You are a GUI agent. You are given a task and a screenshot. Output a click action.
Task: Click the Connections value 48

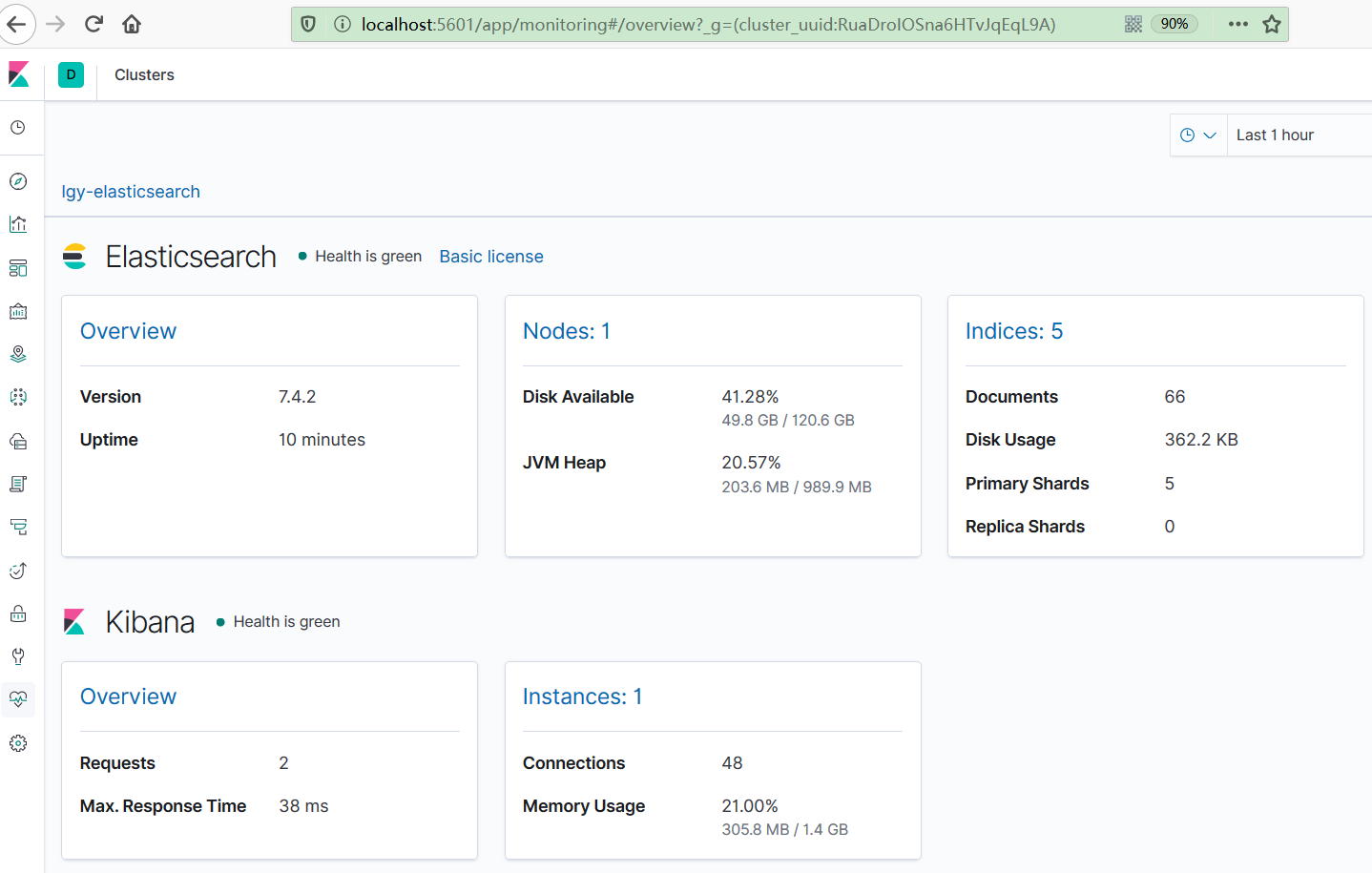[732, 763]
